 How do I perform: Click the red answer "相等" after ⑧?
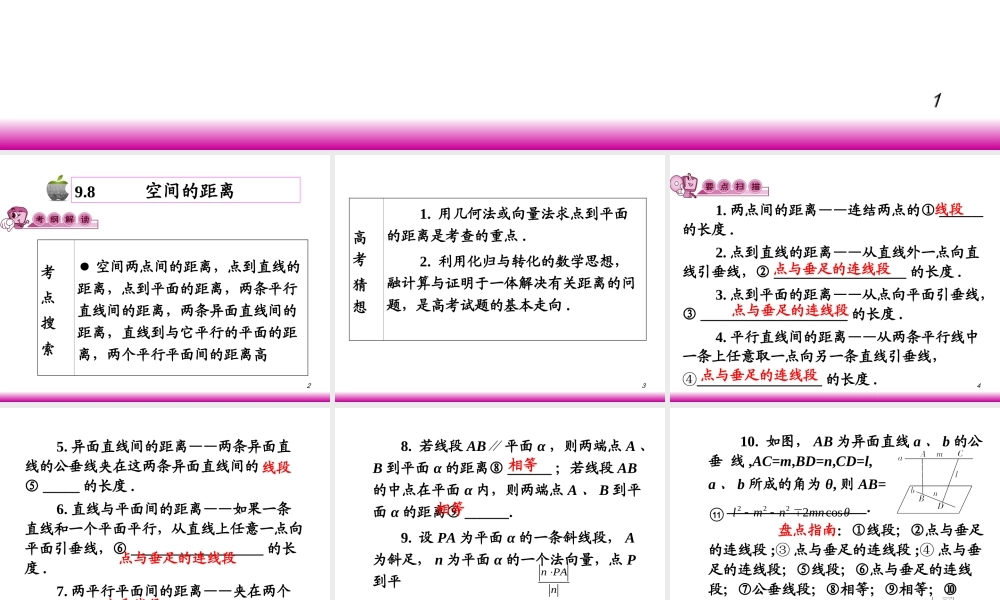(523, 465)
